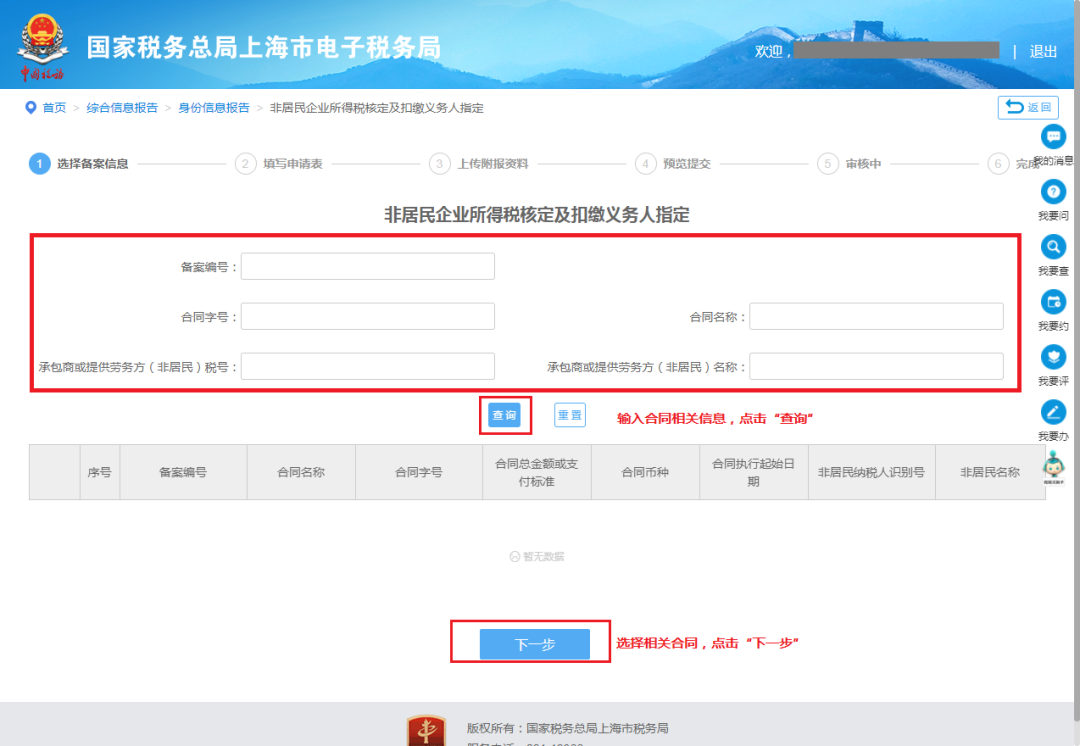This screenshot has width=1080, height=746.
Task: Go to 首页 breadcrumb link
Action: click(x=54, y=107)
